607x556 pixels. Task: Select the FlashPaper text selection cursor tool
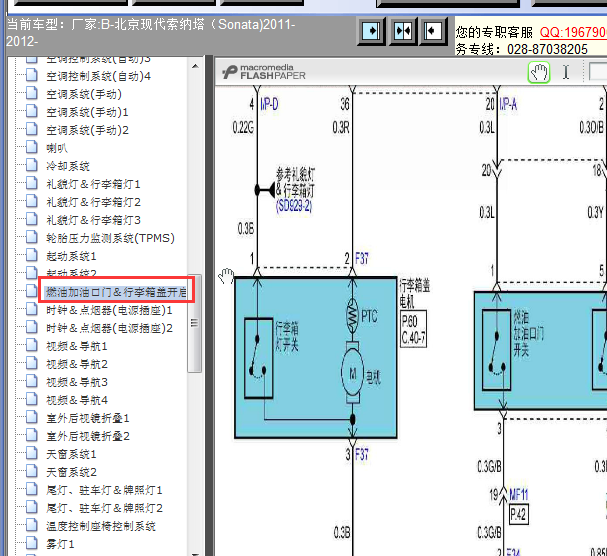click(x=566, y=72)
